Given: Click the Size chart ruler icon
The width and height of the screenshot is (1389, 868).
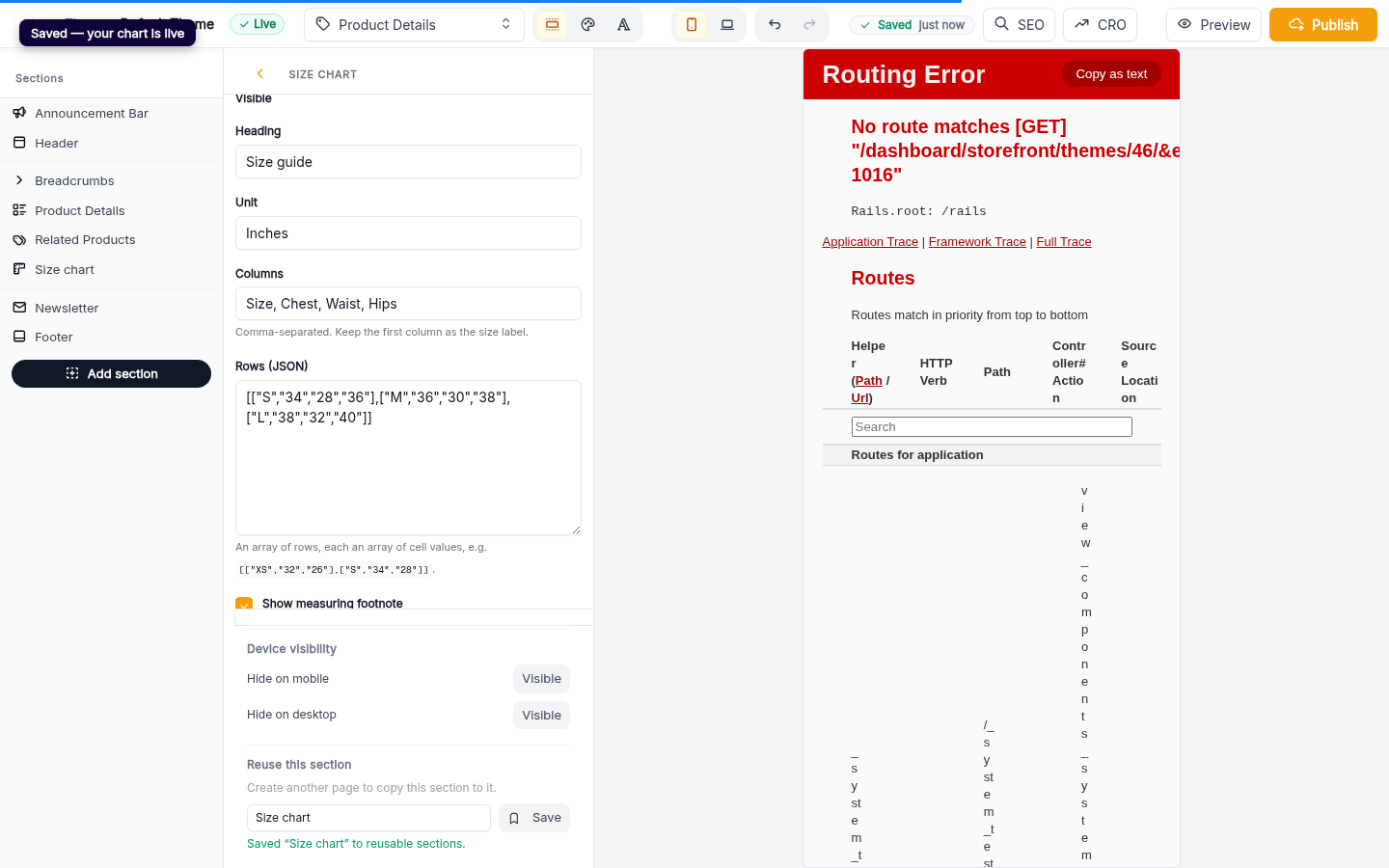Looking at the screenshot, I should [x=19, y=269].
